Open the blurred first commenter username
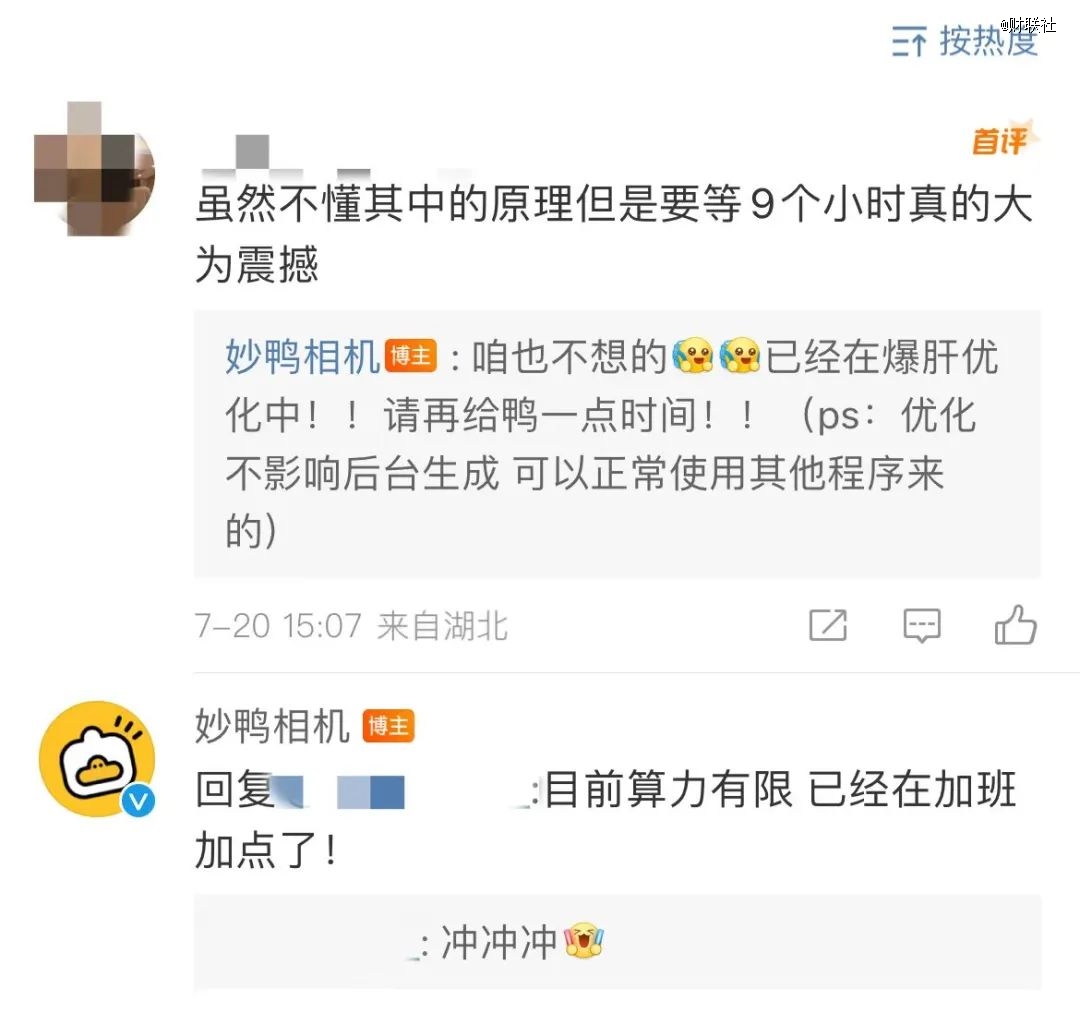1080x1013 pixels. tap(338, 155)
